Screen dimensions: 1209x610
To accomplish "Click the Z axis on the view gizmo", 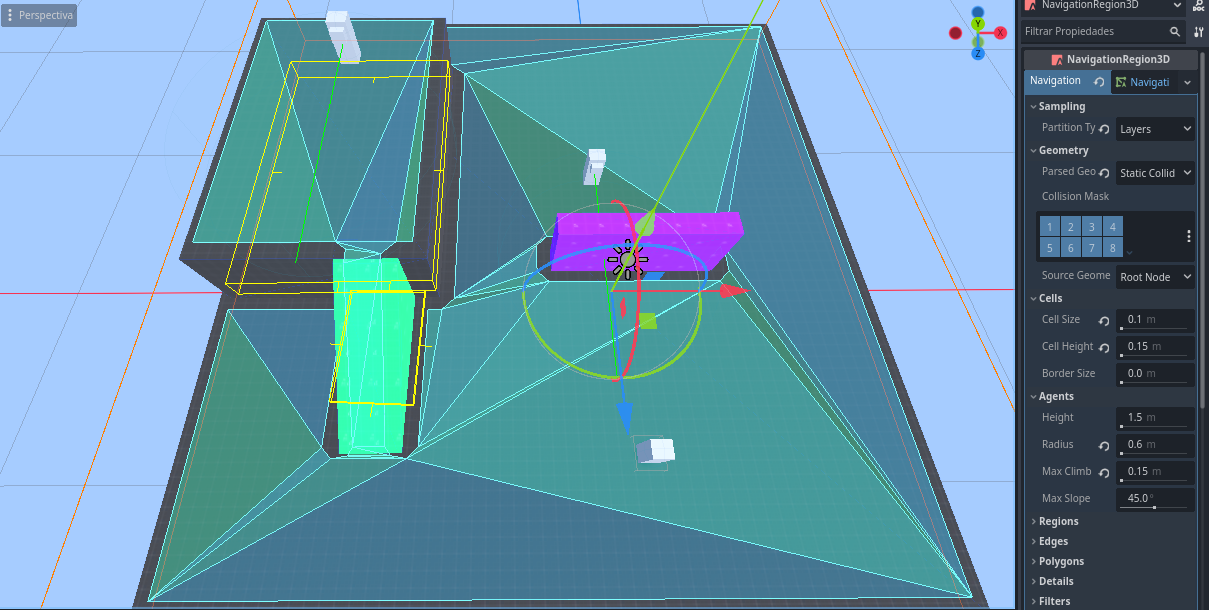I will coord(977,53).
